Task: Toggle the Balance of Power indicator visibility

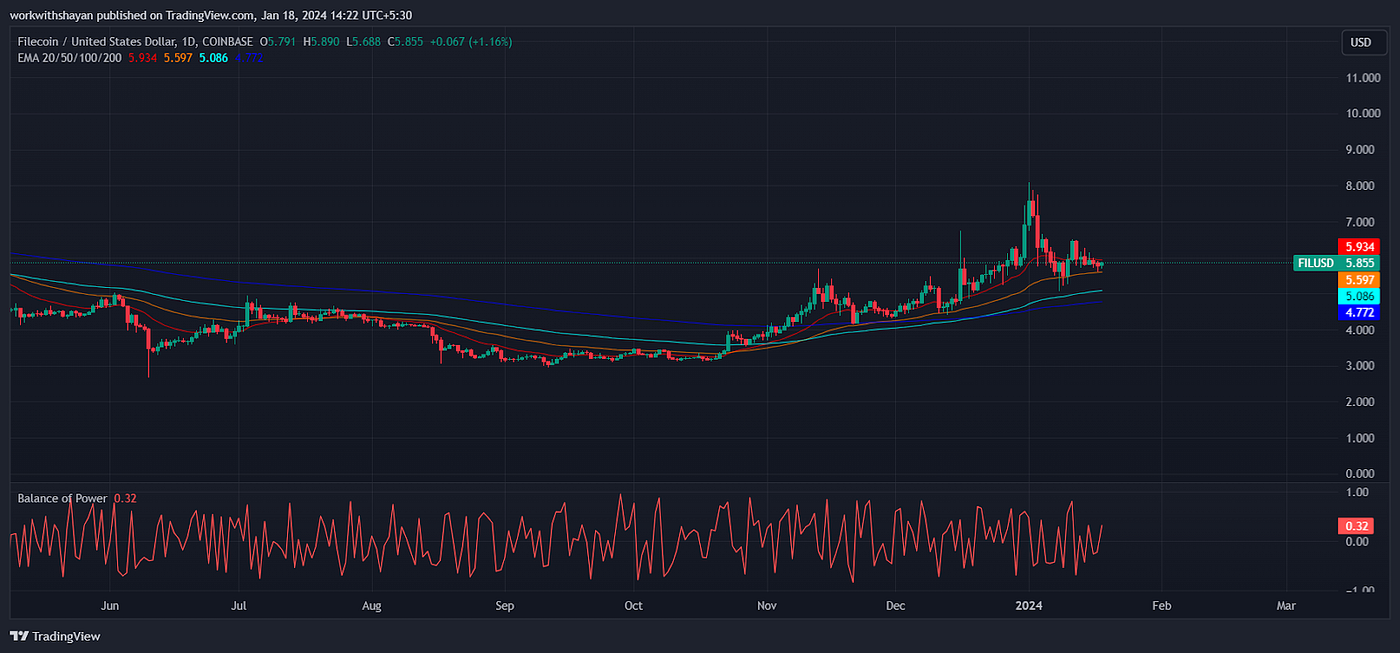Action: 60,497
